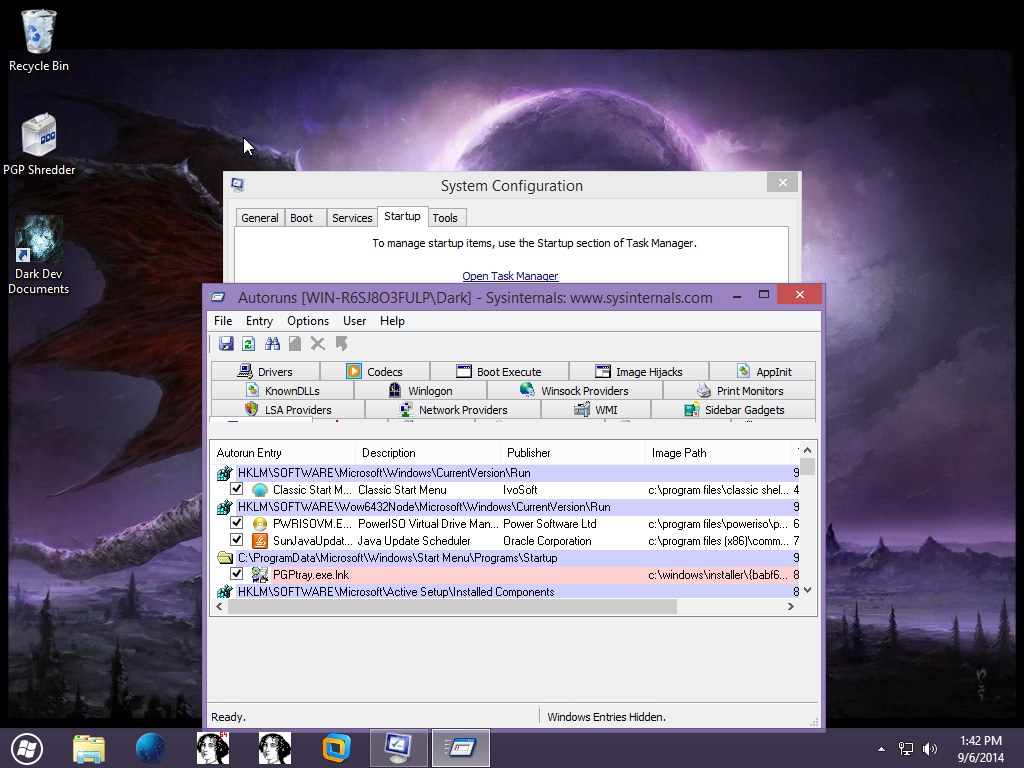This screenshot has width=1024, height=768.
Task: Switch to the Winsock Providers tab
Action: [x=575, y=391]
